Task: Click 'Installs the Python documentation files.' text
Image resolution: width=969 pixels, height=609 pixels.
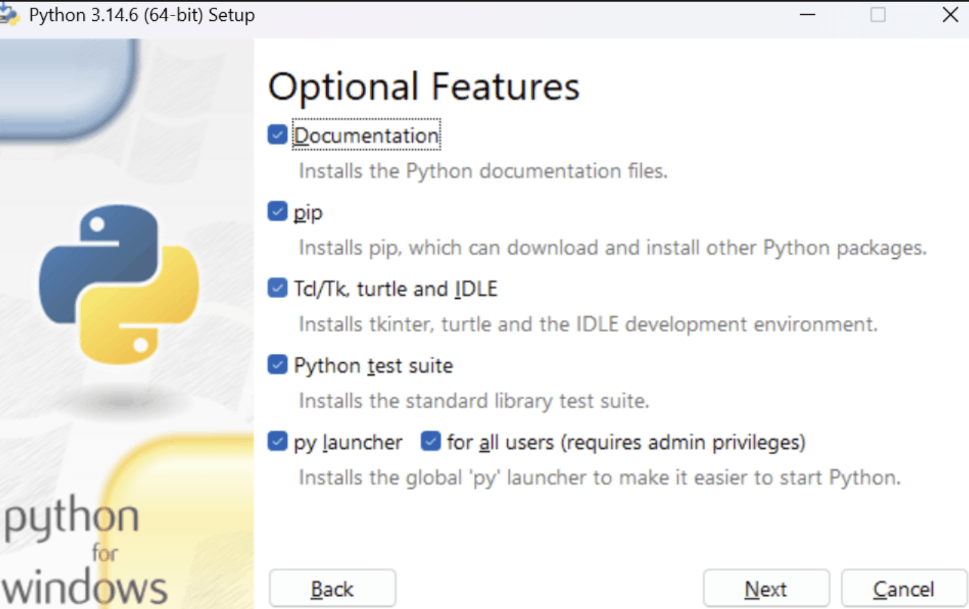Action: 483,171
